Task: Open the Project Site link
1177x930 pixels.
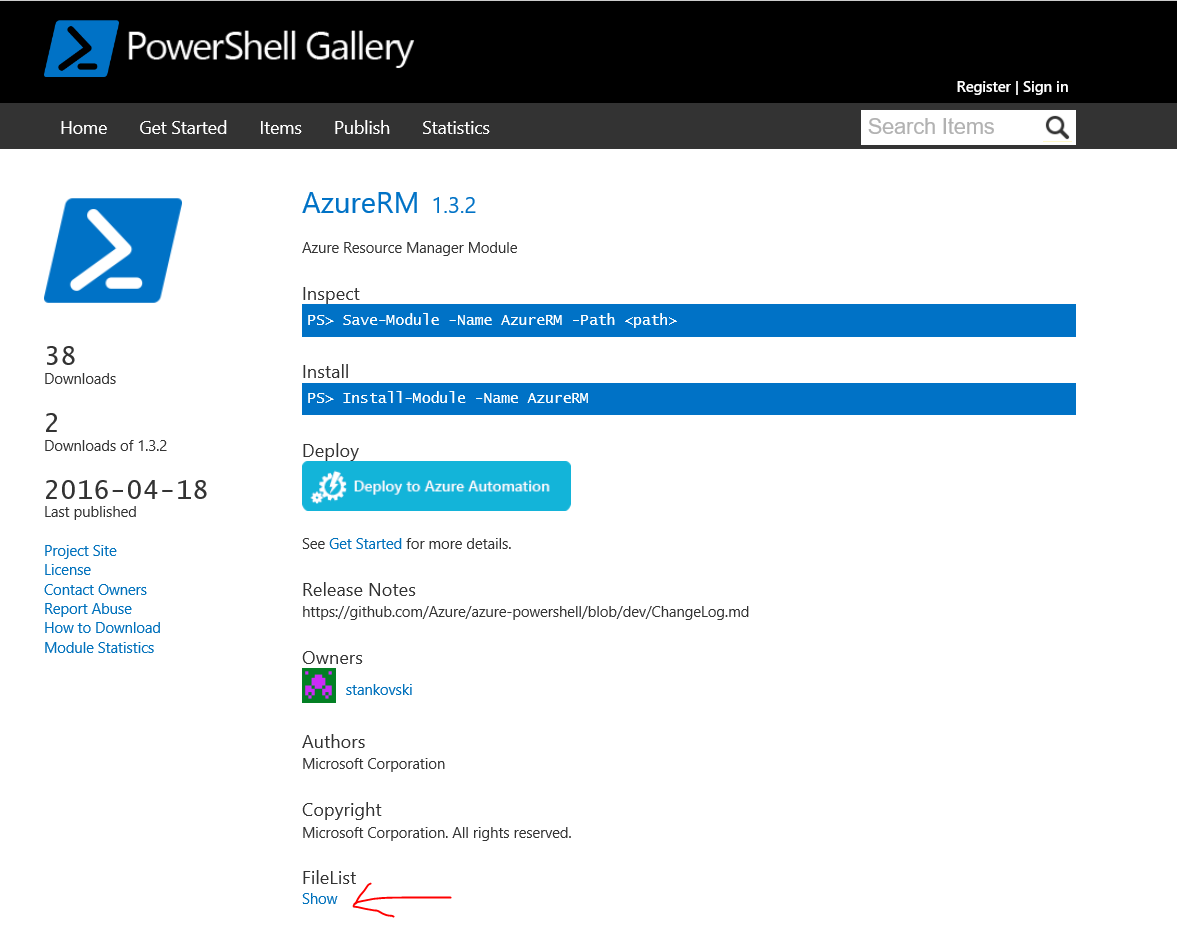Action: point(80,550)
